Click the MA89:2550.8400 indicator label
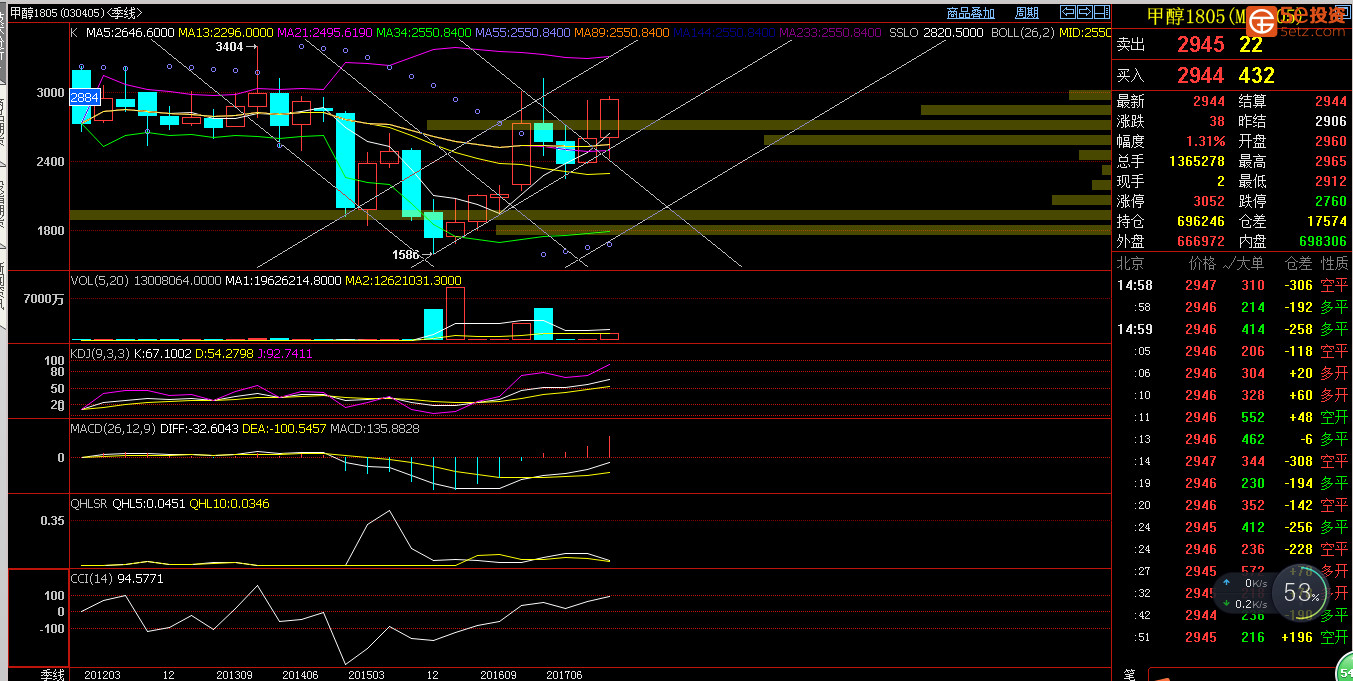This screenshot has width=1353, height=681. pyautogui.click(x=622, y=32)
